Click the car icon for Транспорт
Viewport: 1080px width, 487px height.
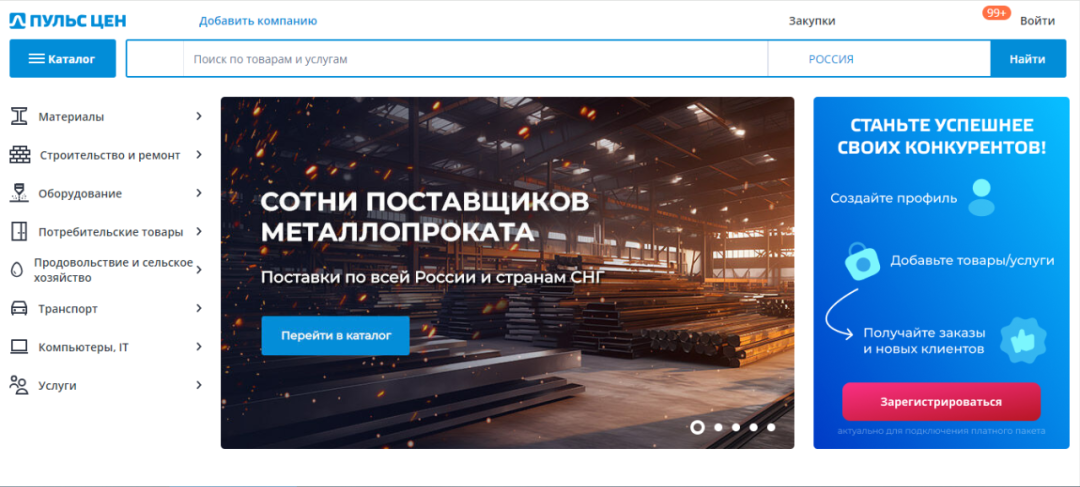pyautogui.click(x=19, y=308)
